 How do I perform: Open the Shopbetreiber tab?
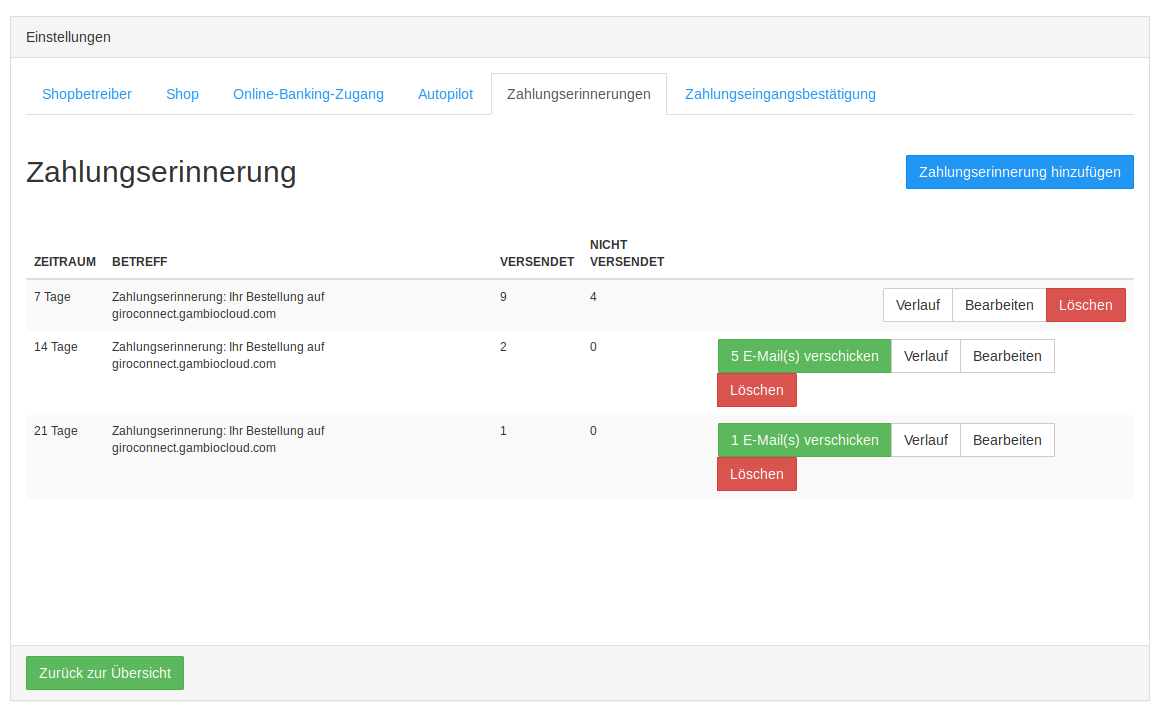point(87,94)
